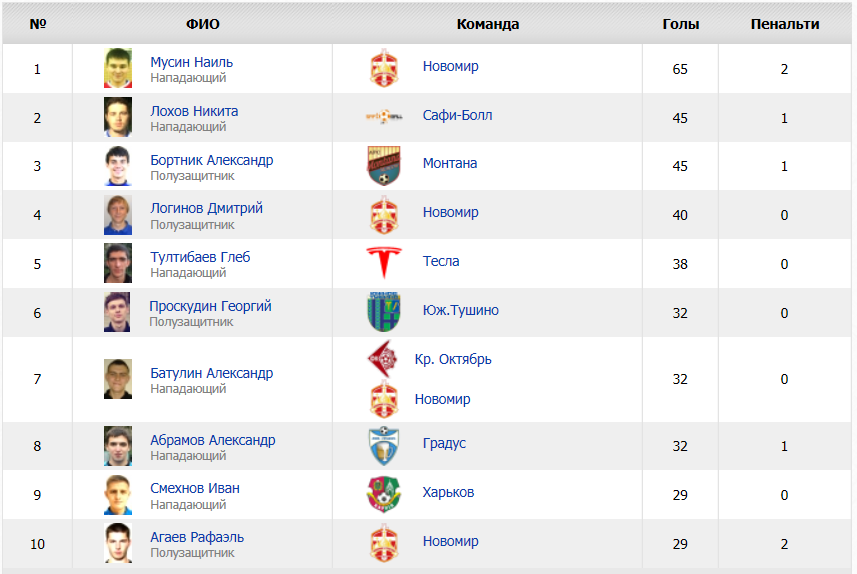Click the Montana team crest icon

click(384, 166)
